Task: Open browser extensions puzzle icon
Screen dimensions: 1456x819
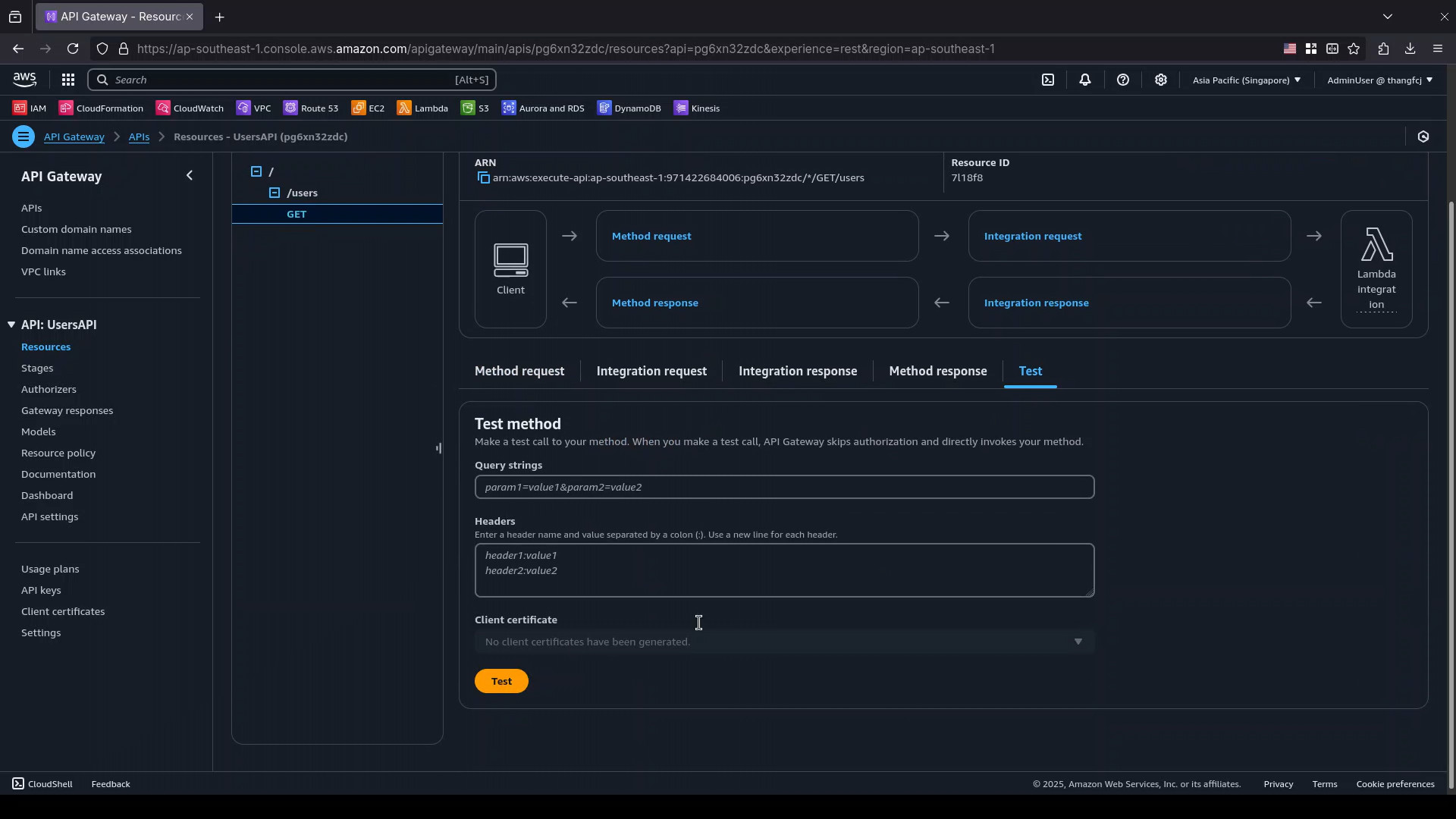Action: pyautogui.click(x=1383, y=49)
